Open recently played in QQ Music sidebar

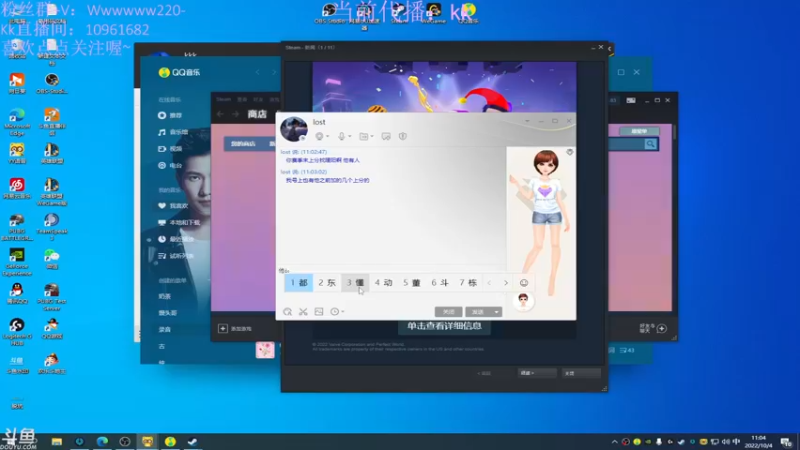[176, 239]
